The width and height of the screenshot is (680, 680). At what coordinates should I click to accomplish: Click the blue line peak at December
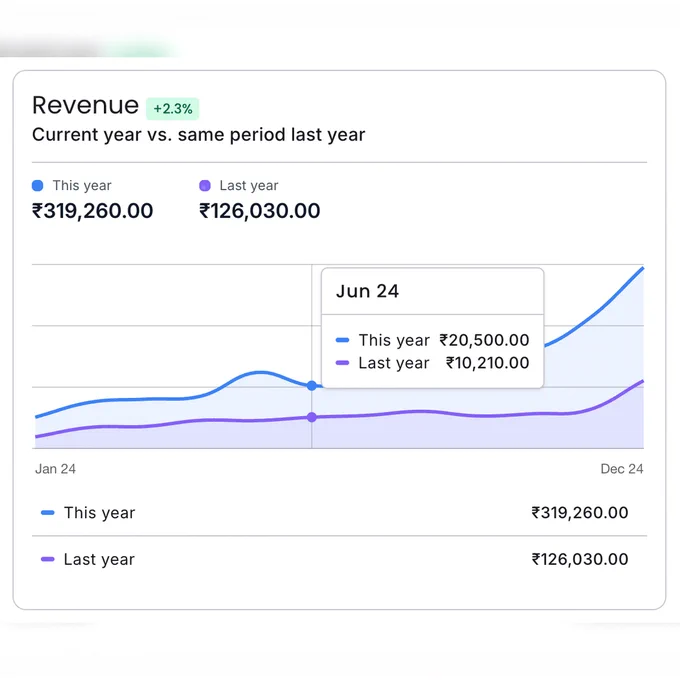coord(642,268)
